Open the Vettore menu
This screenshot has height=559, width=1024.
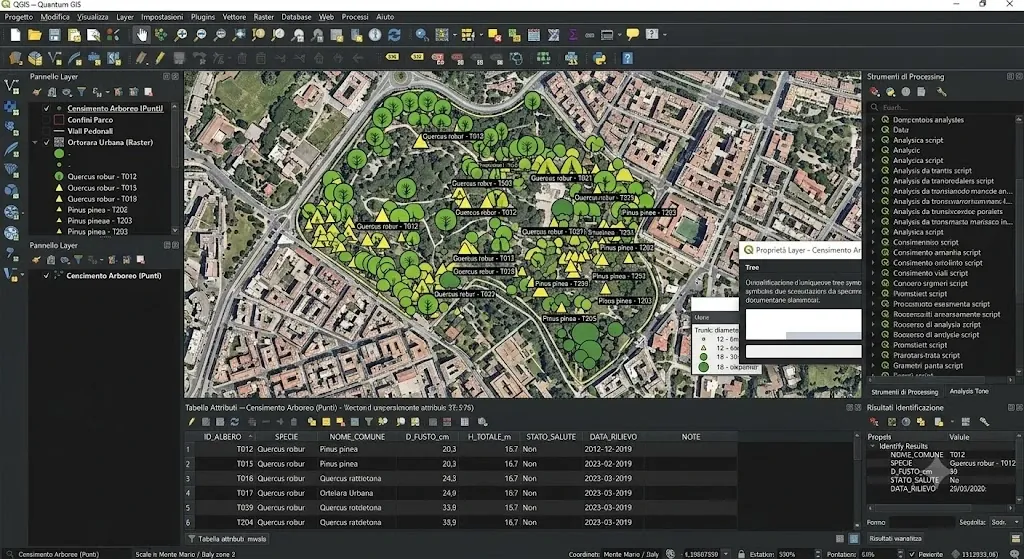[234, 16]
